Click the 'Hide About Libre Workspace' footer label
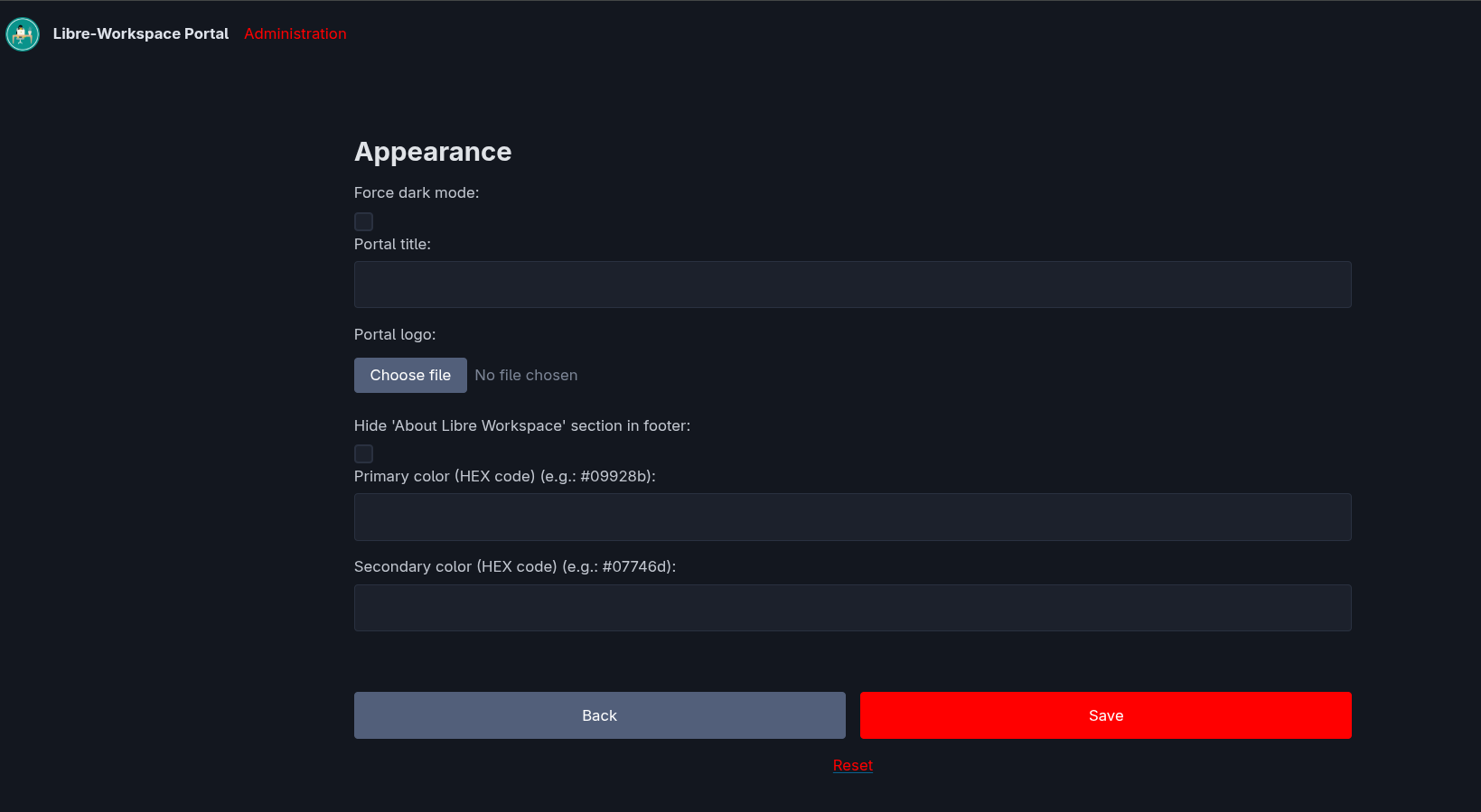1481x812 pixels. (521, 425)
